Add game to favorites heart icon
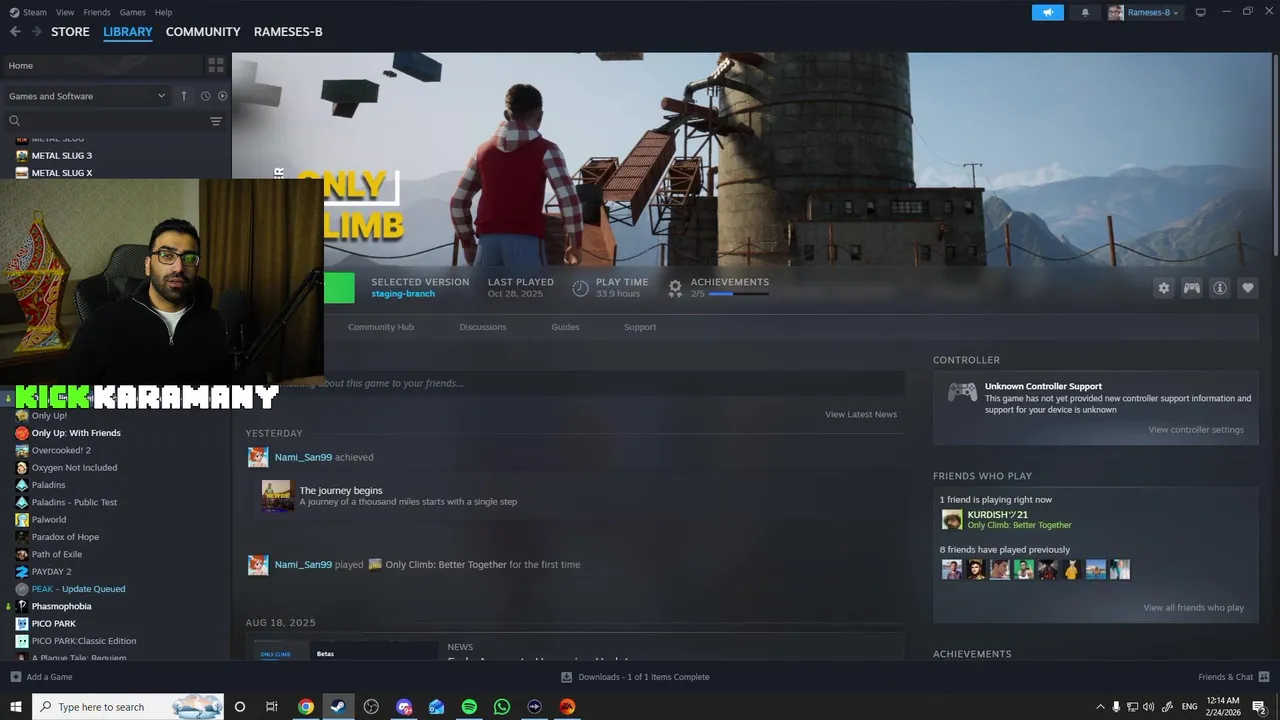1280x720 pixels. tap(1248, 288)
